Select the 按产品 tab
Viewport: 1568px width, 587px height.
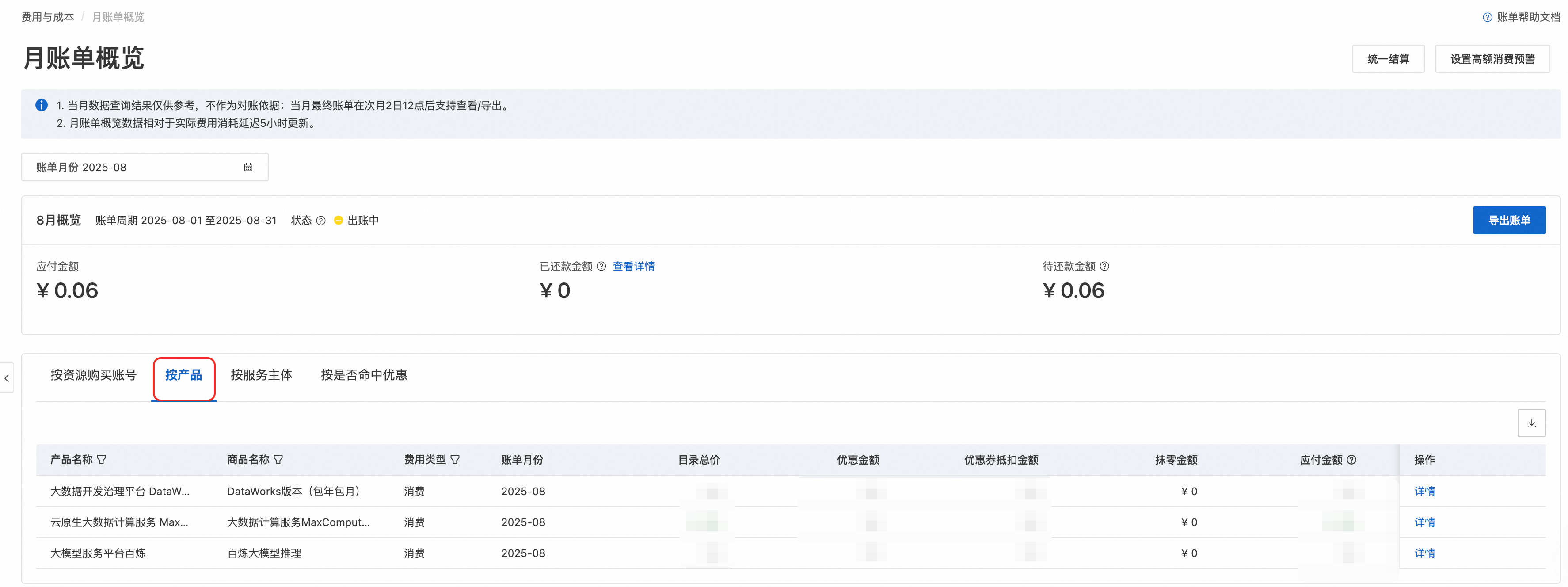click(x=183, y=375)
